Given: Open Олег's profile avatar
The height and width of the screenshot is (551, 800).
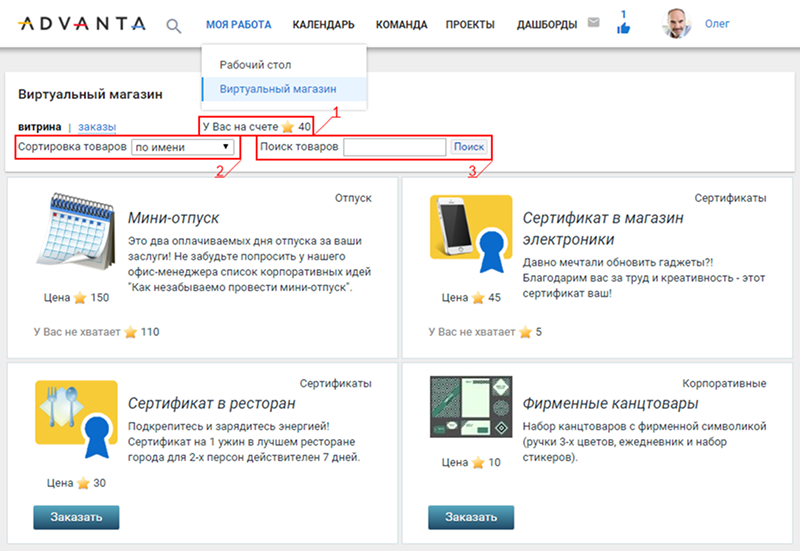Looking at the screenshot, I should click(x=677, y=23).
